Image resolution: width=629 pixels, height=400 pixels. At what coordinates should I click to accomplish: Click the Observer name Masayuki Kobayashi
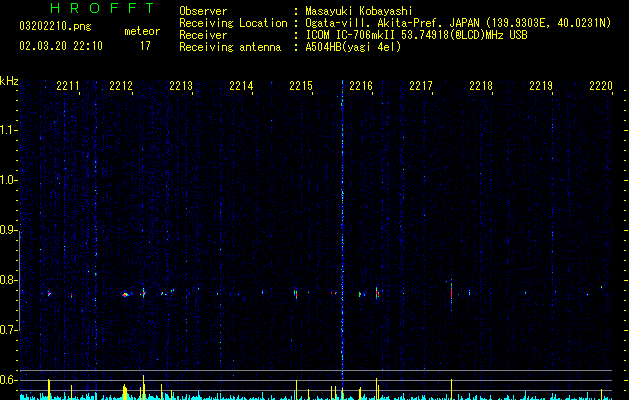[359, 11]
